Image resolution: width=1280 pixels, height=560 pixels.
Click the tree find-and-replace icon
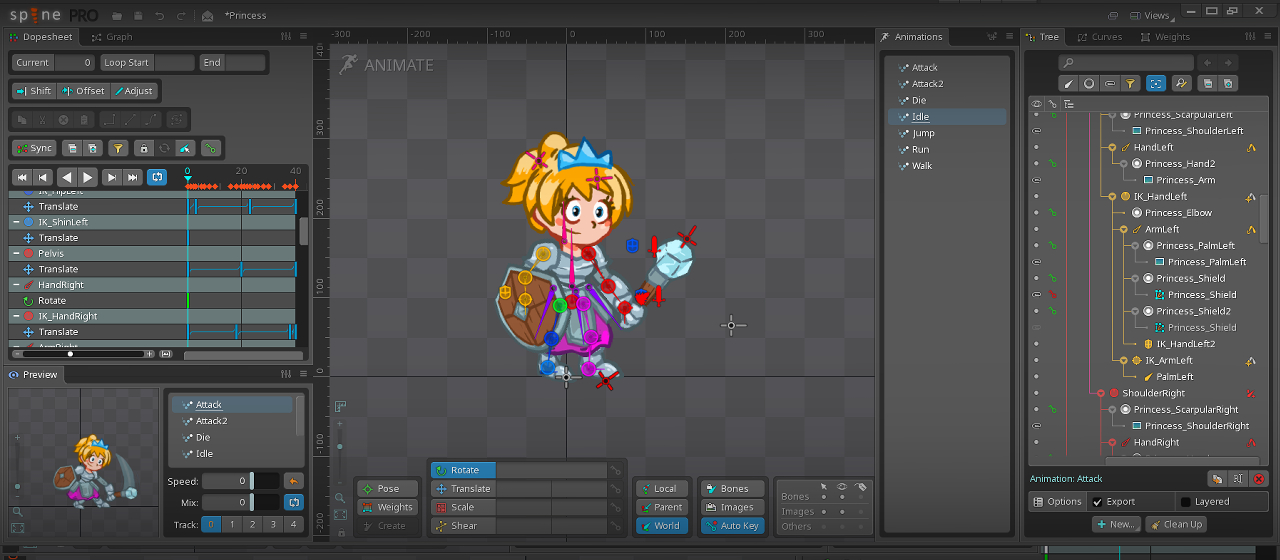click(1181, 84)
